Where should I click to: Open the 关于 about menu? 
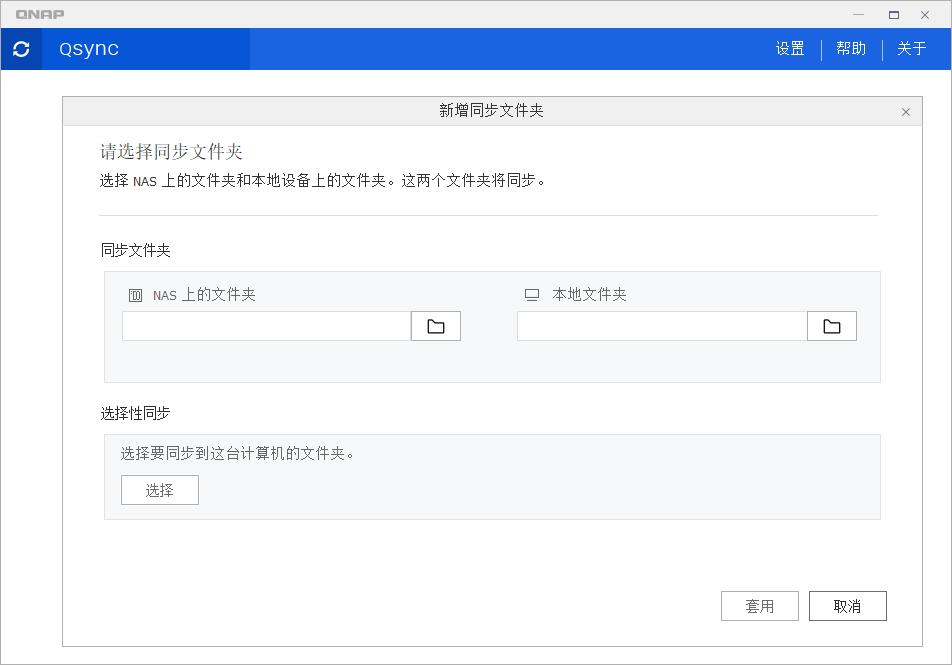[912, 49]
